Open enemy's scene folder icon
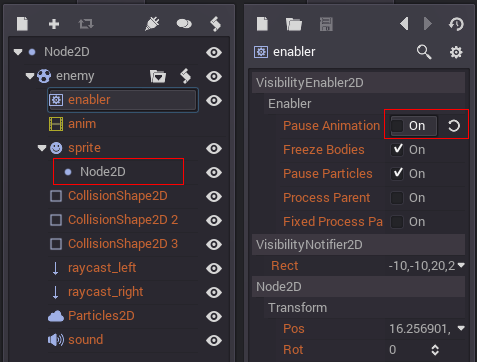Image resolution: width=477 pixels, height=362 pixels. 158,76
